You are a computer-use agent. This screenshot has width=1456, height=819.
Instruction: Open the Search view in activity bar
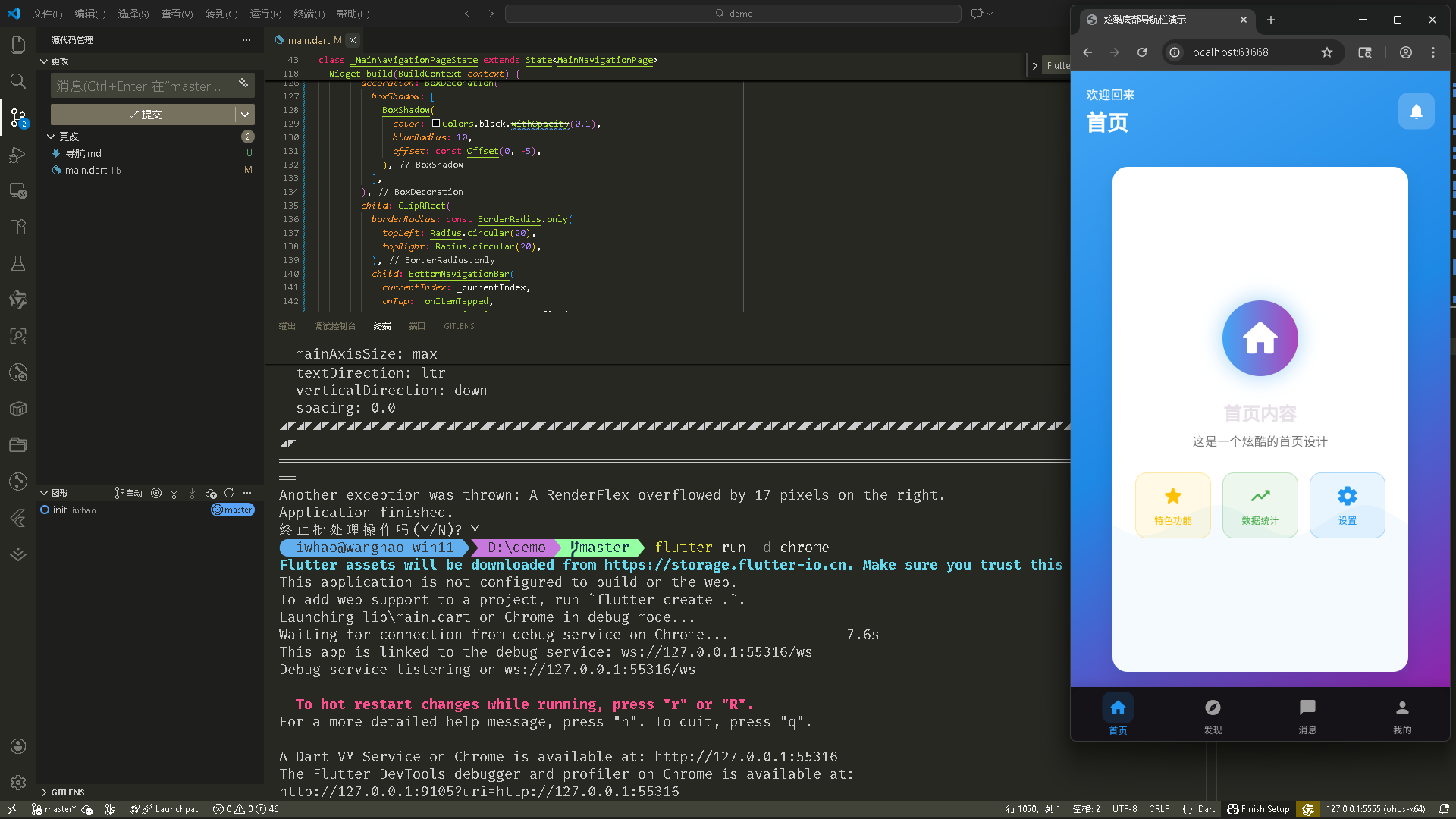[18, 81]
